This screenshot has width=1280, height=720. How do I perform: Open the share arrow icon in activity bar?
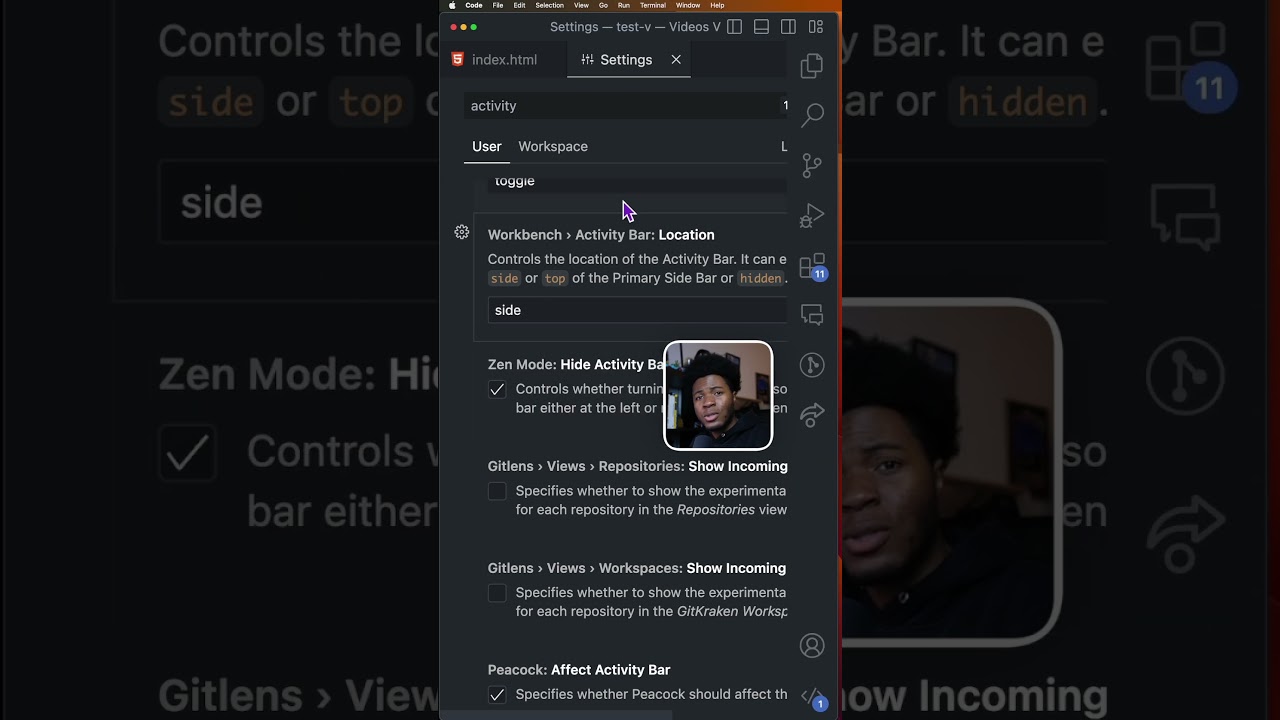(x=812, y=414)
